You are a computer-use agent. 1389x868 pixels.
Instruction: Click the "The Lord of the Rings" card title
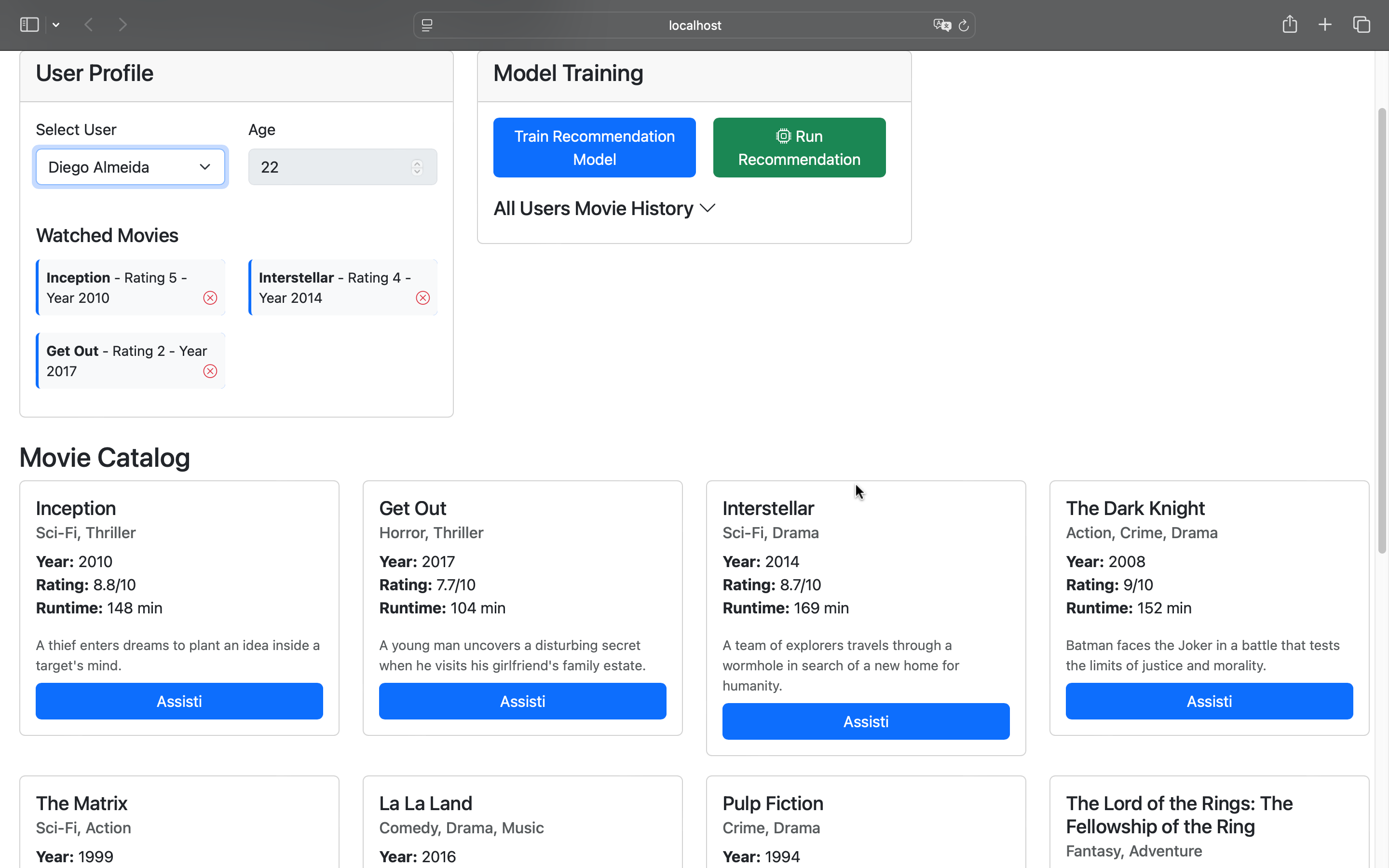tap(1180, 815)
